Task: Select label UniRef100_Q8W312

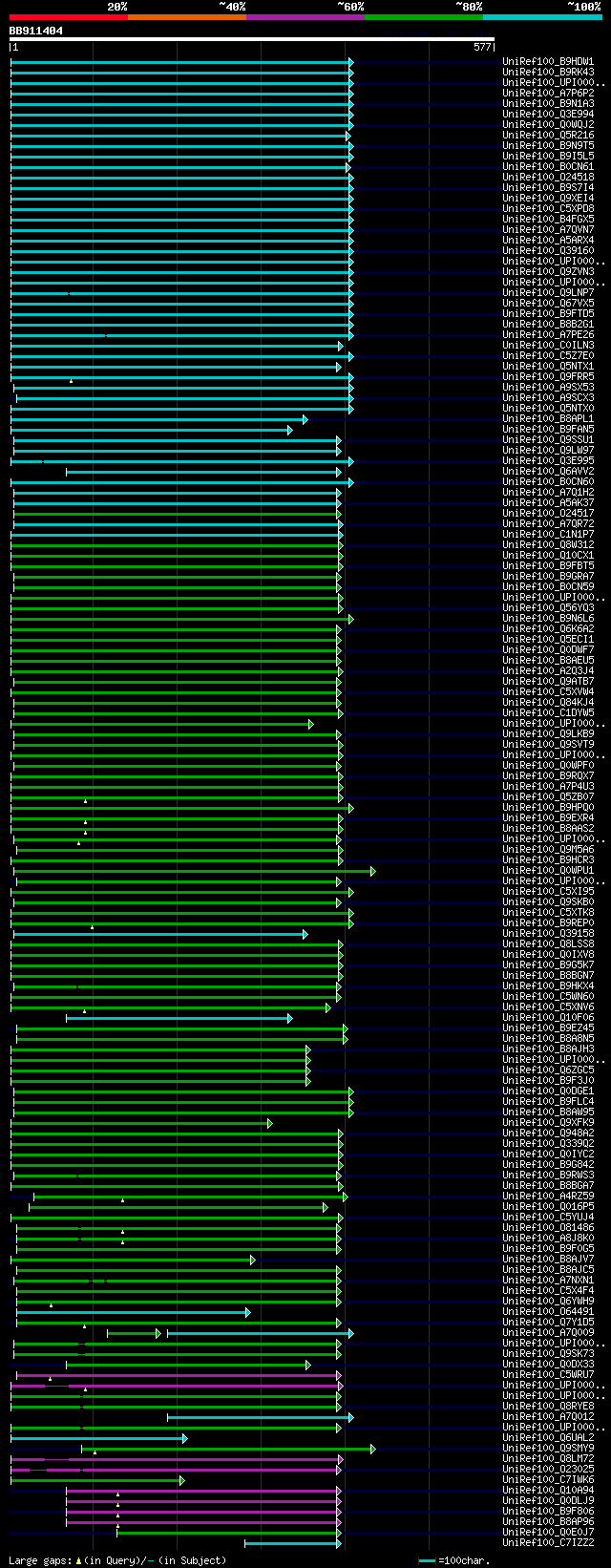Action: [548, 545]
